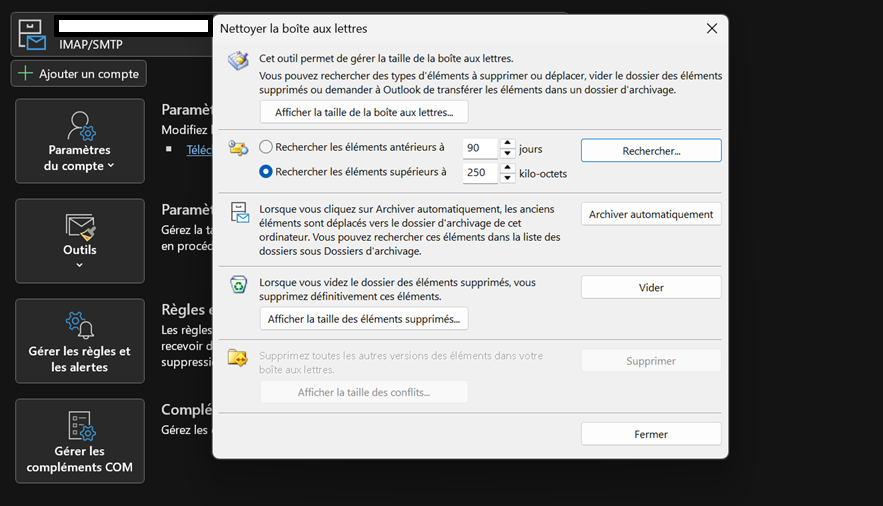This screenshot has height=506, width=883.
Task: Click the recycle bin icon for deleted items
Action: pos(239,284)
